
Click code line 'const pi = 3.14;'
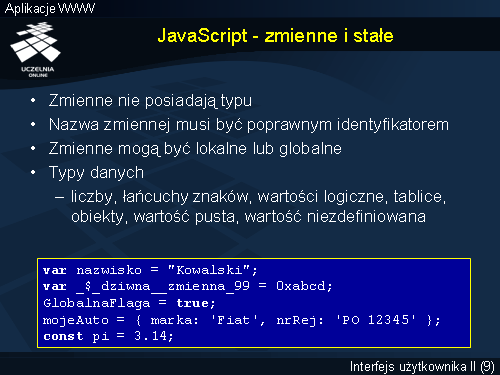click(x=108, y=336)
